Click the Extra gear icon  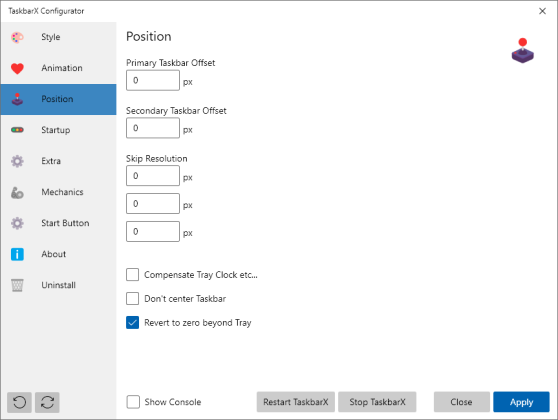(17, 161)
